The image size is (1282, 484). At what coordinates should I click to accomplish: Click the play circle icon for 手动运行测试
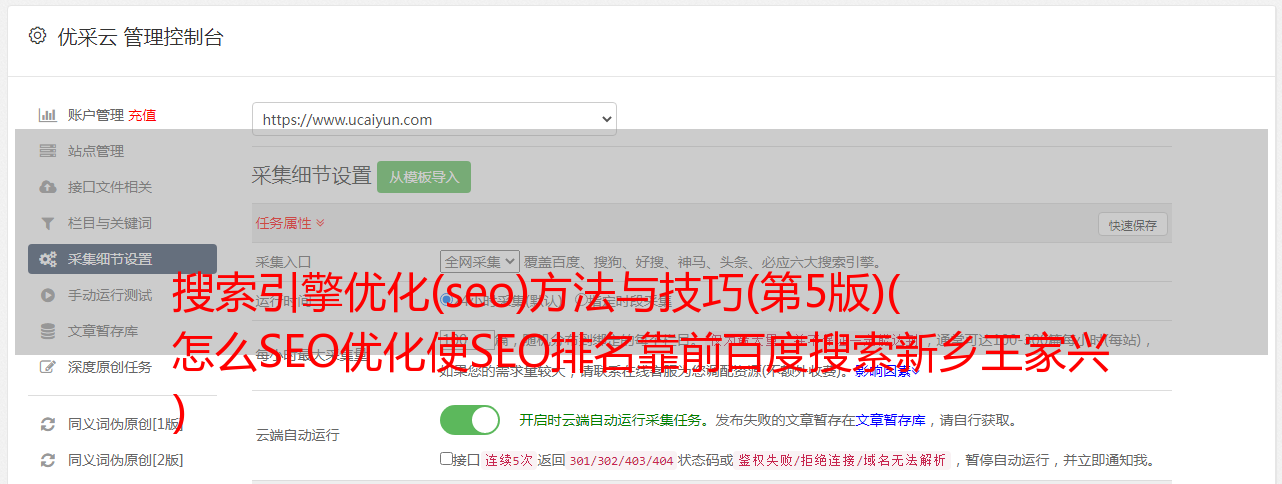click(x=47, y=295)
